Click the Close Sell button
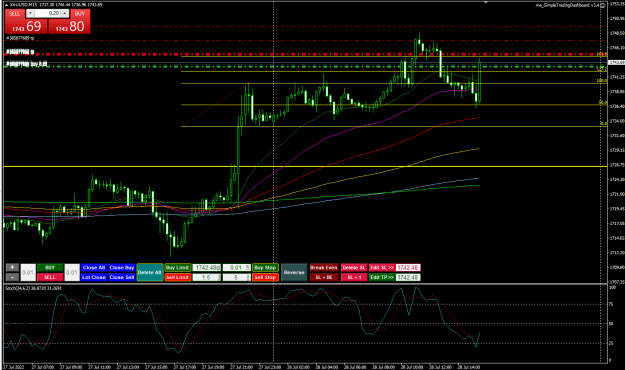 (x=122, y=277)
